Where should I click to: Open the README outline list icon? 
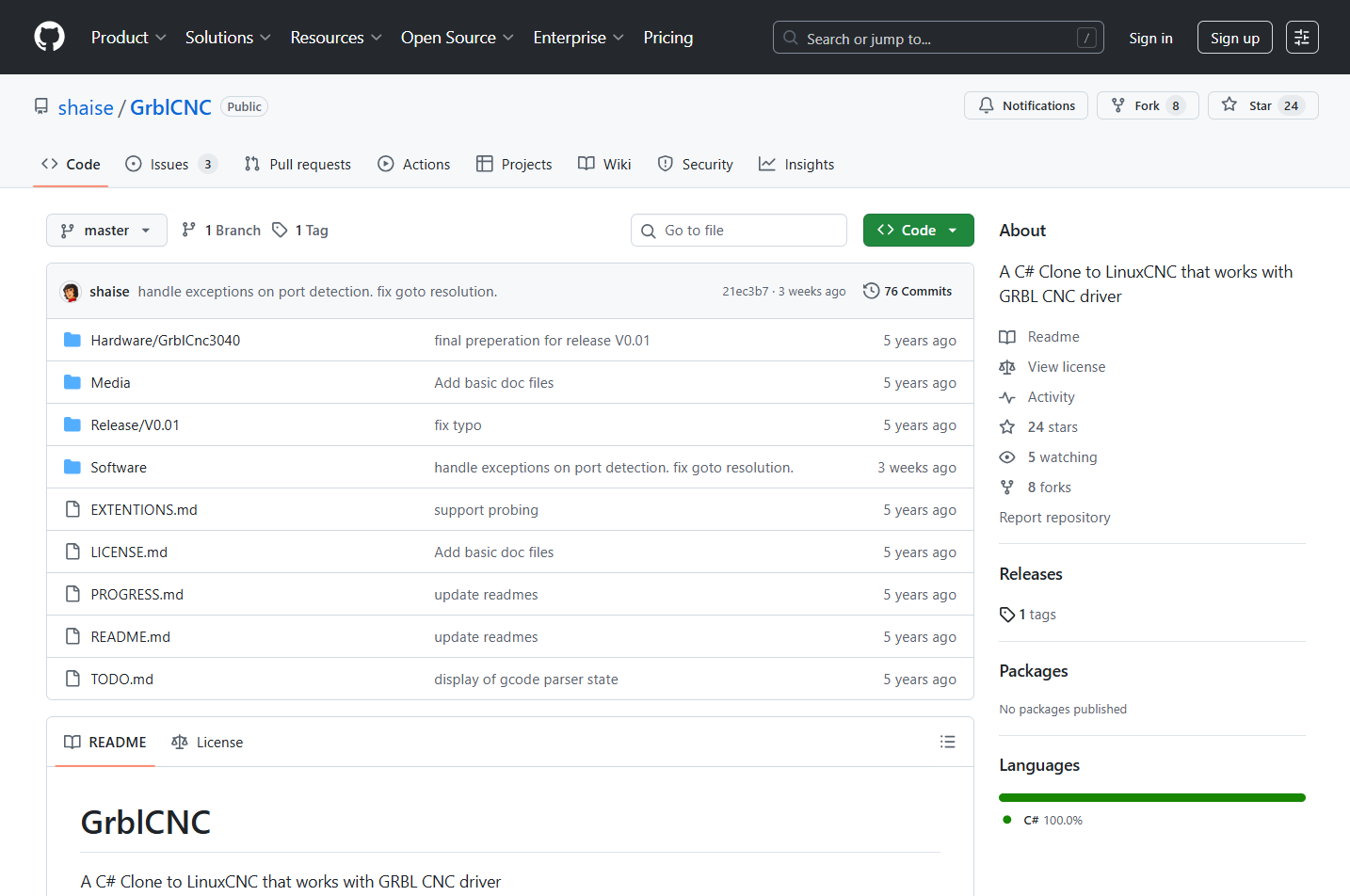click(948, 742)
